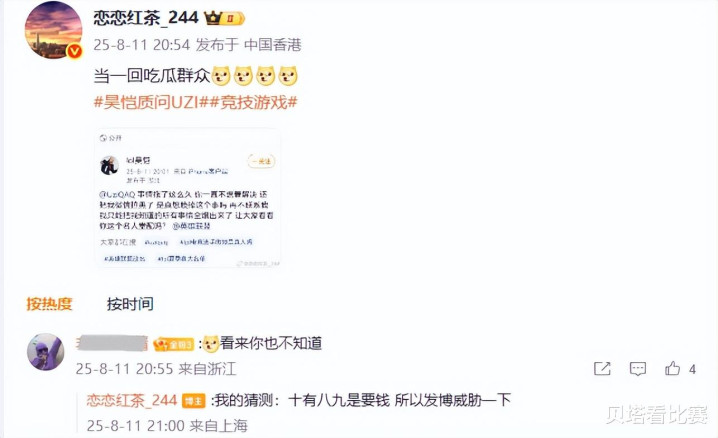The height and width of the screenshot is (438, 718).
Task: Sort comments by 按时间
Action: coord(130,304)
